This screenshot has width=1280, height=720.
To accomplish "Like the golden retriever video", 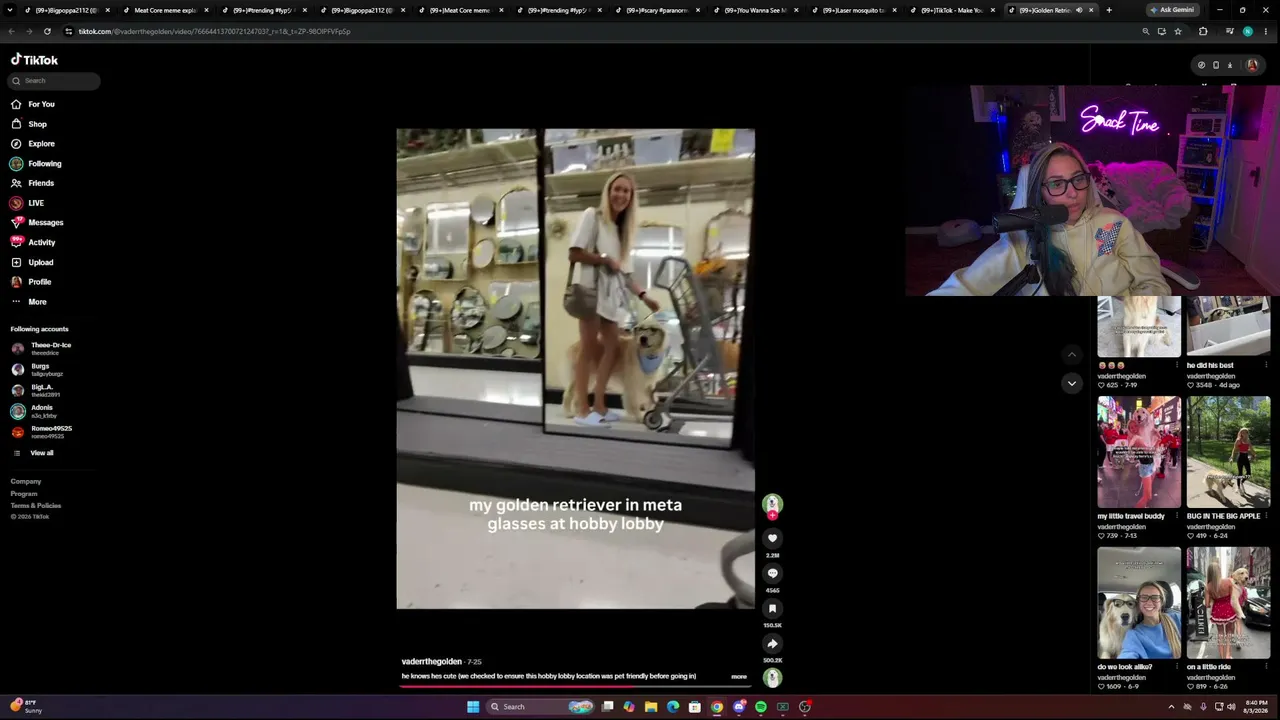I will click(x=772, y=538).
